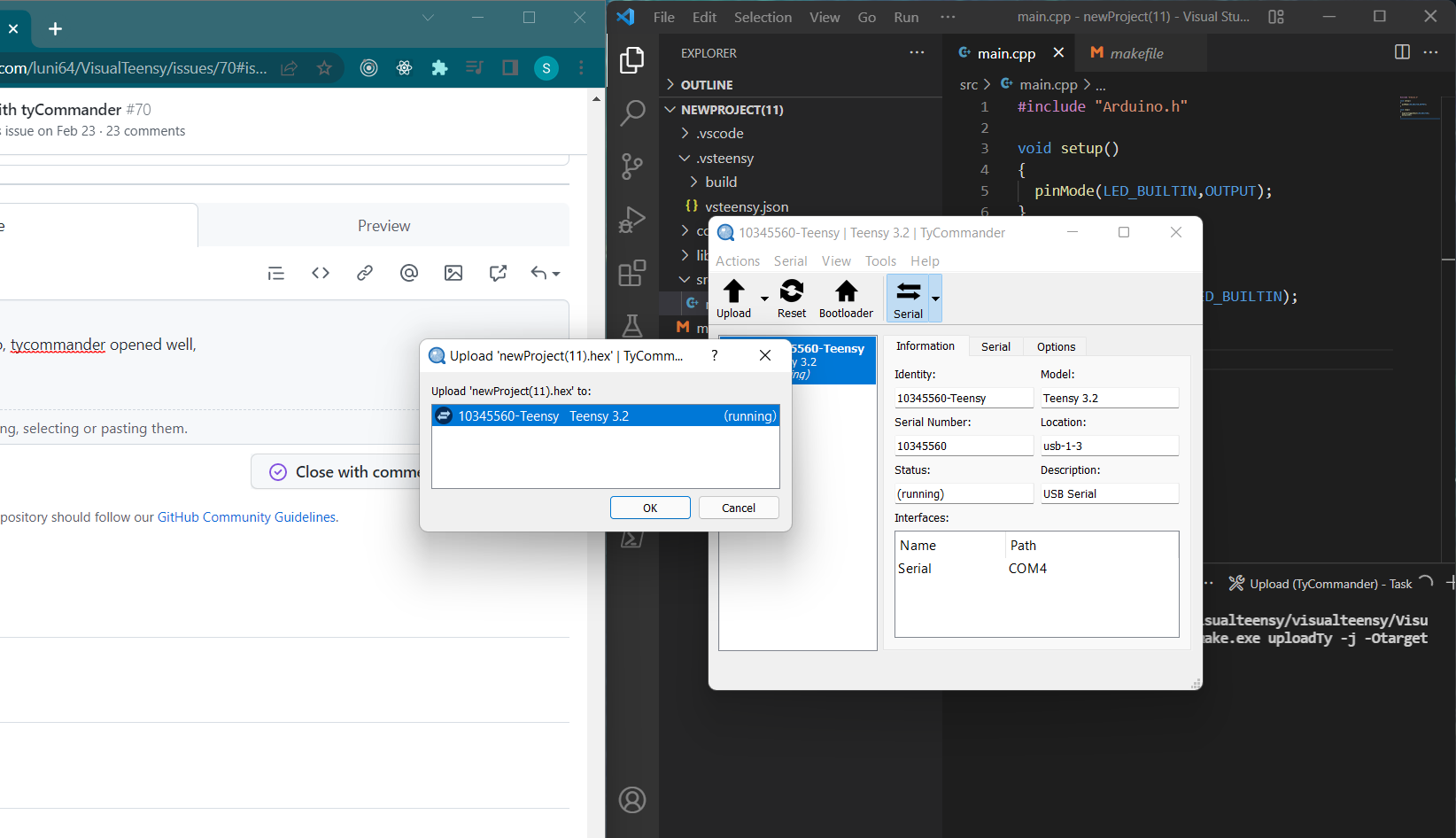The height and width of the screenshot is (838, 1456).
Task: Open the GitHub Community Guidelines link
Action: tap(246, 516)
